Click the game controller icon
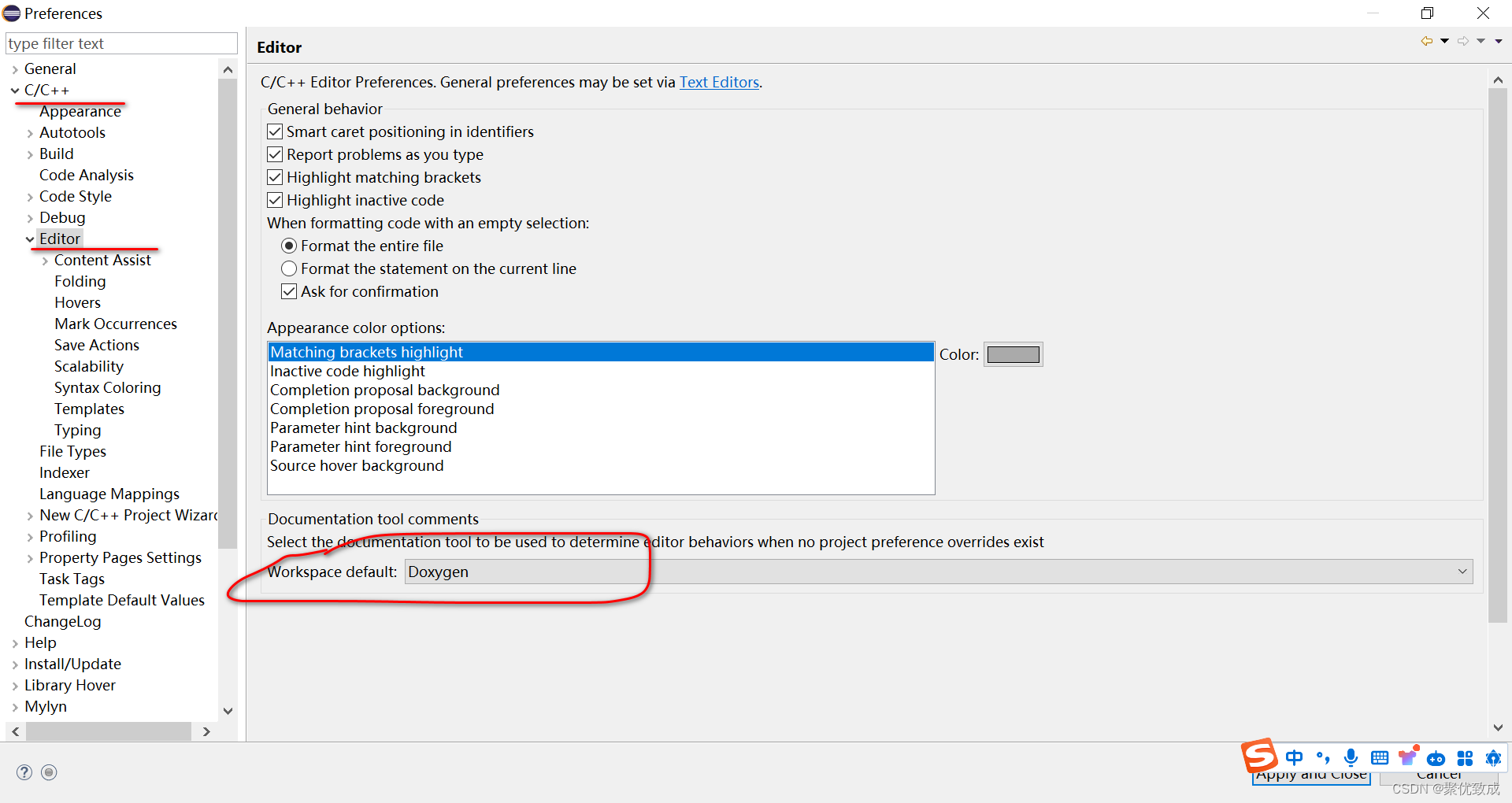The image size is (1512, 803). point(1436,759)
